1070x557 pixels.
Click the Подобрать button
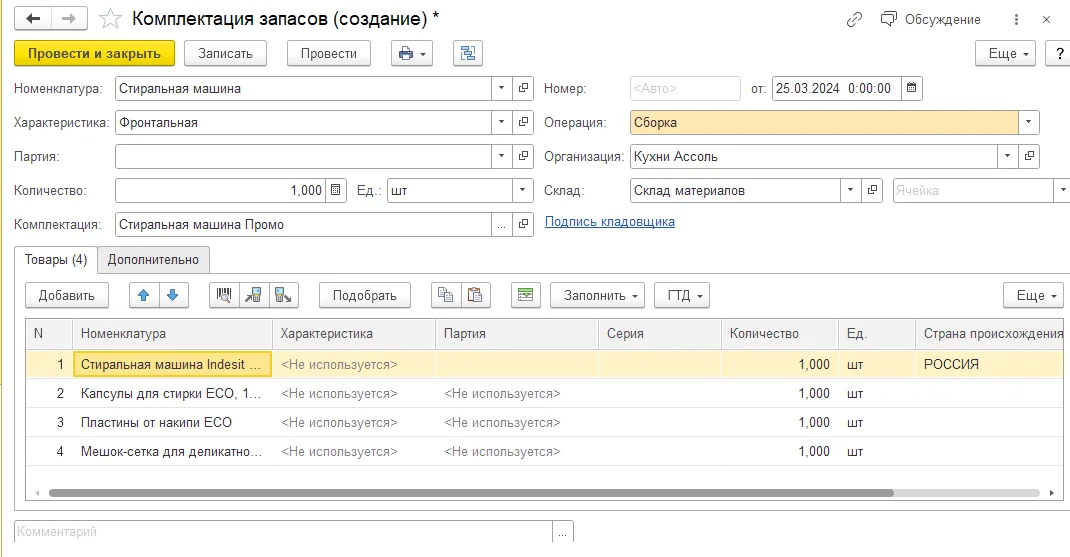(364, 296)
